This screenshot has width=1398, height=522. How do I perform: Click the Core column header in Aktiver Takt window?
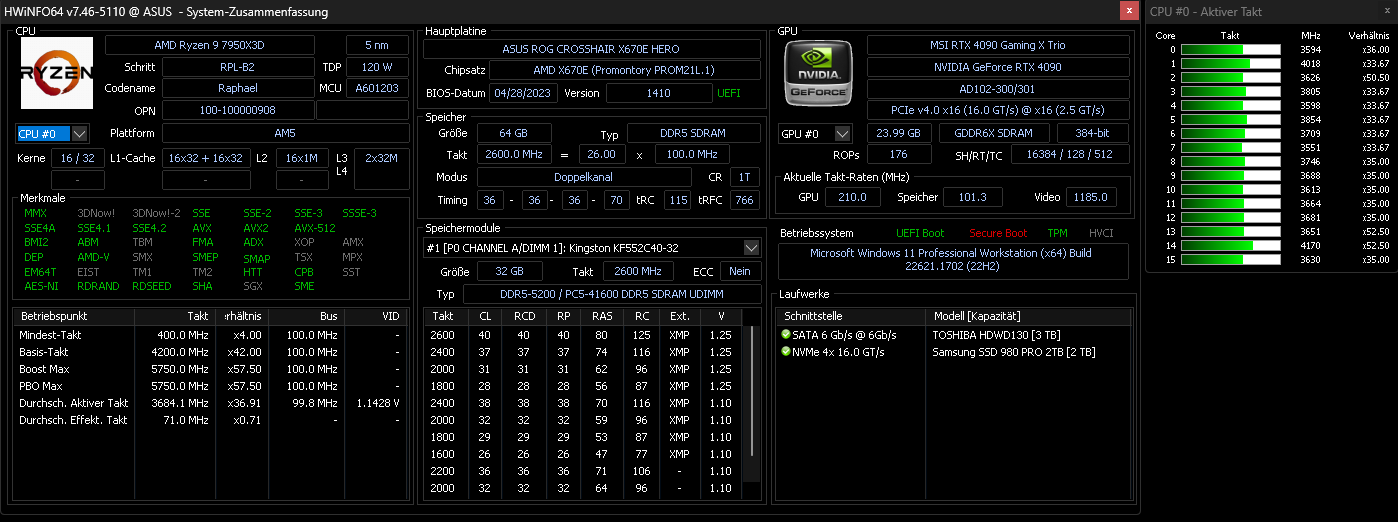(x=1165, y=35)
